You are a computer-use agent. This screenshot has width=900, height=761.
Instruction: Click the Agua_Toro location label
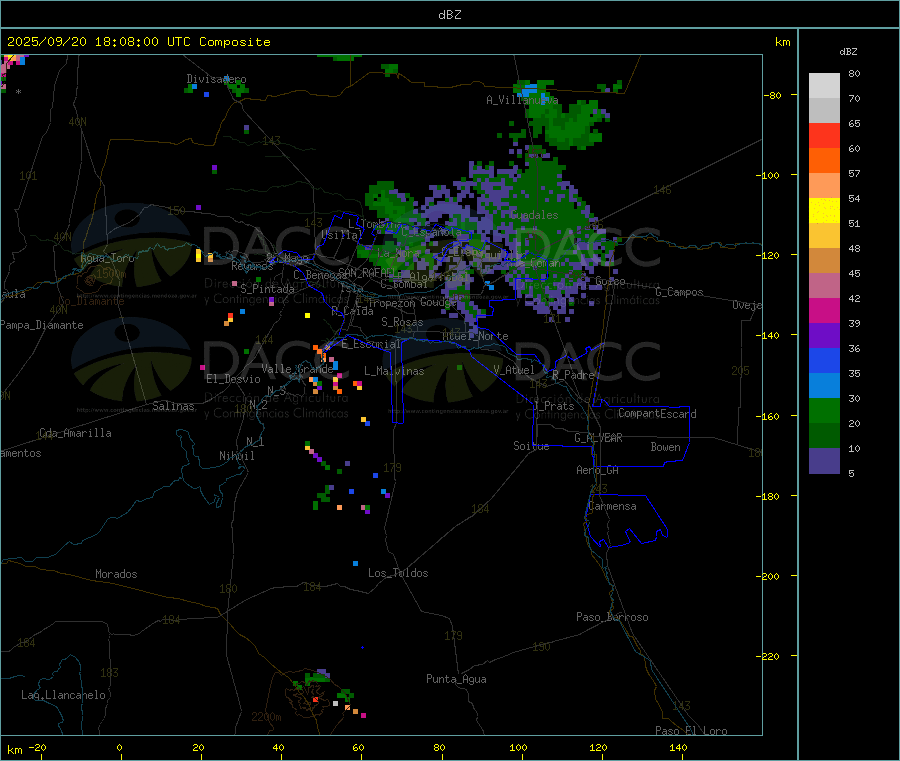[x=107, y=258]
